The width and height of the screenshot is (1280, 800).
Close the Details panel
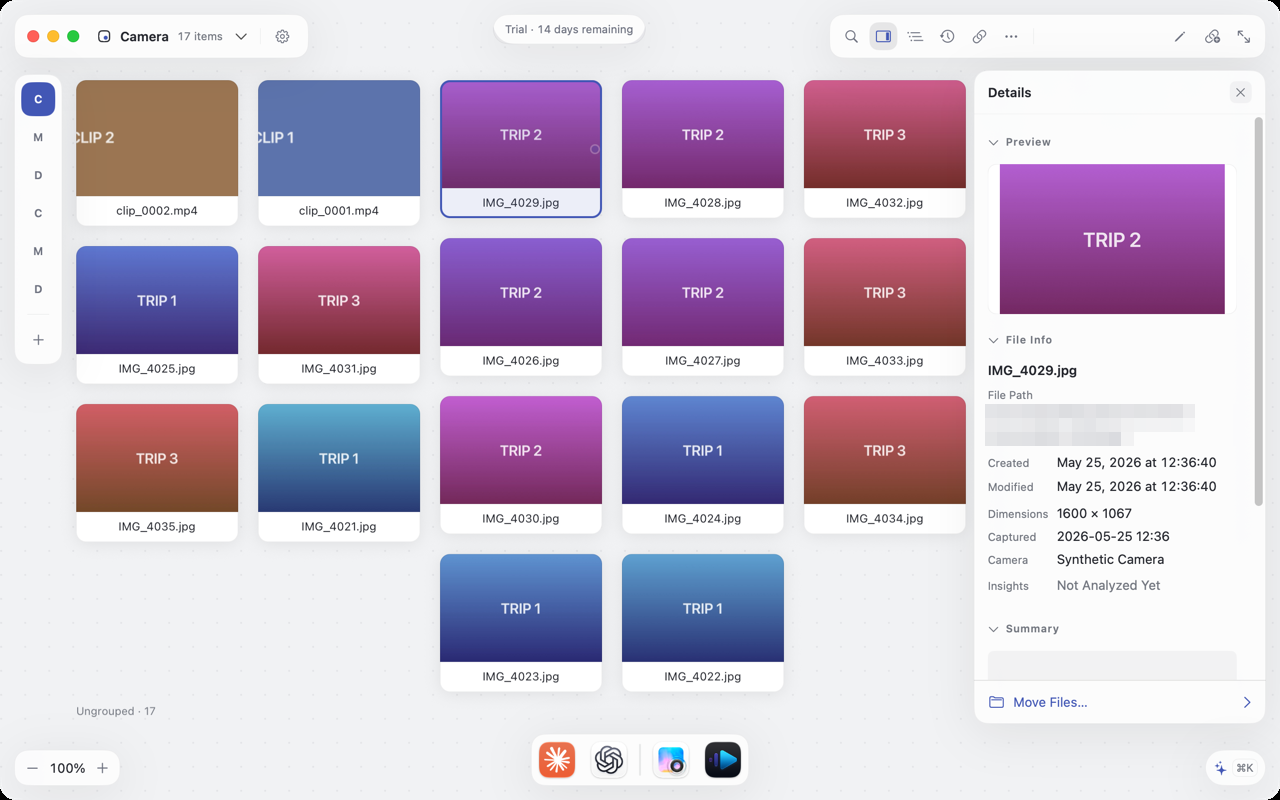click(x=1240, y=92)
